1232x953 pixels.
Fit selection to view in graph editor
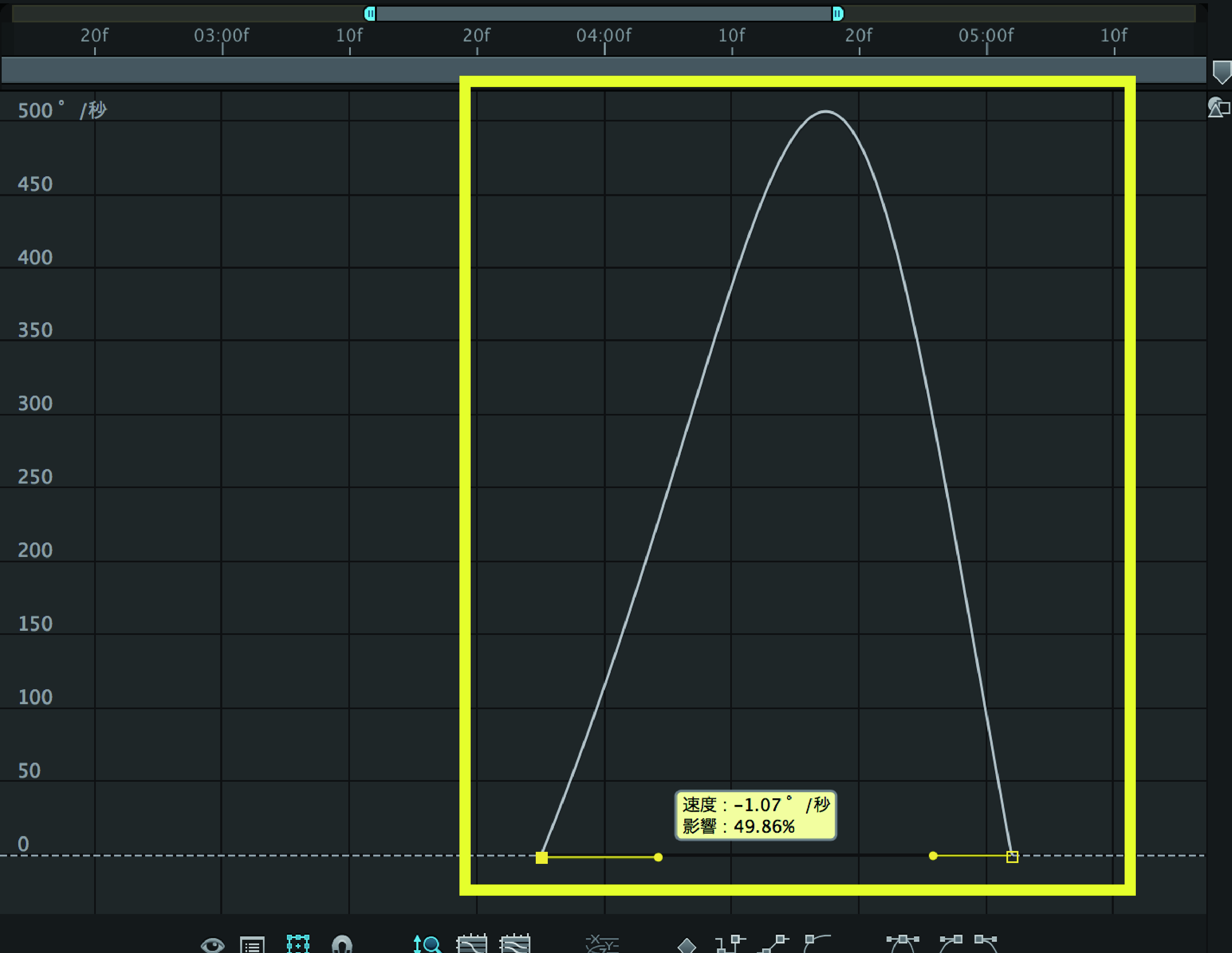point(471,944)
